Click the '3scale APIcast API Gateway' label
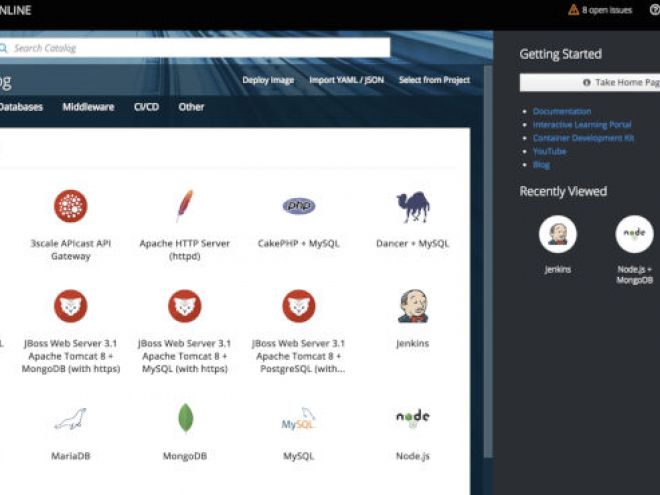 pyautogui.click(x=71, y=250)
